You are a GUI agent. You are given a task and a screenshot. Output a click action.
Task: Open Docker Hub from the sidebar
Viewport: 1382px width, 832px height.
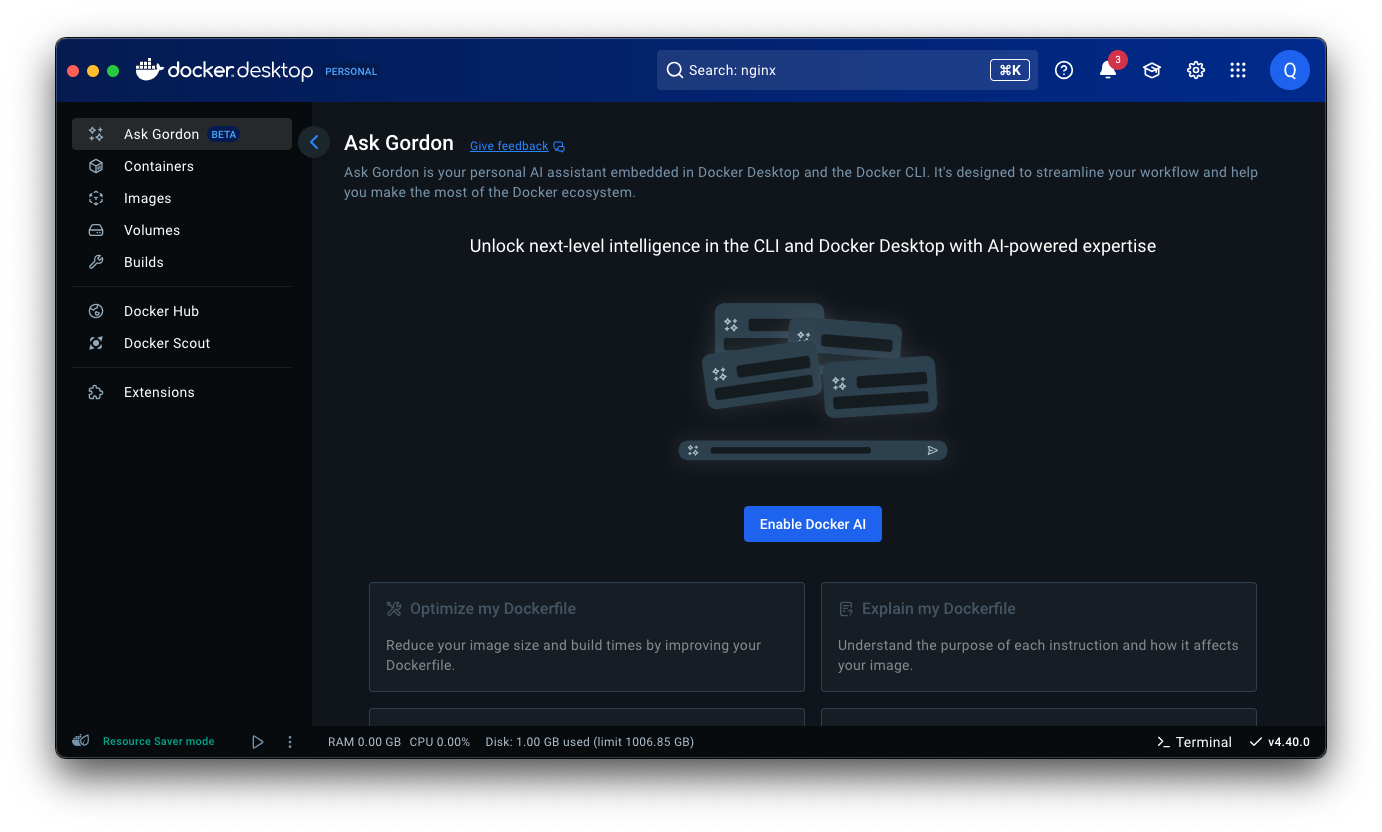(182, 311)
